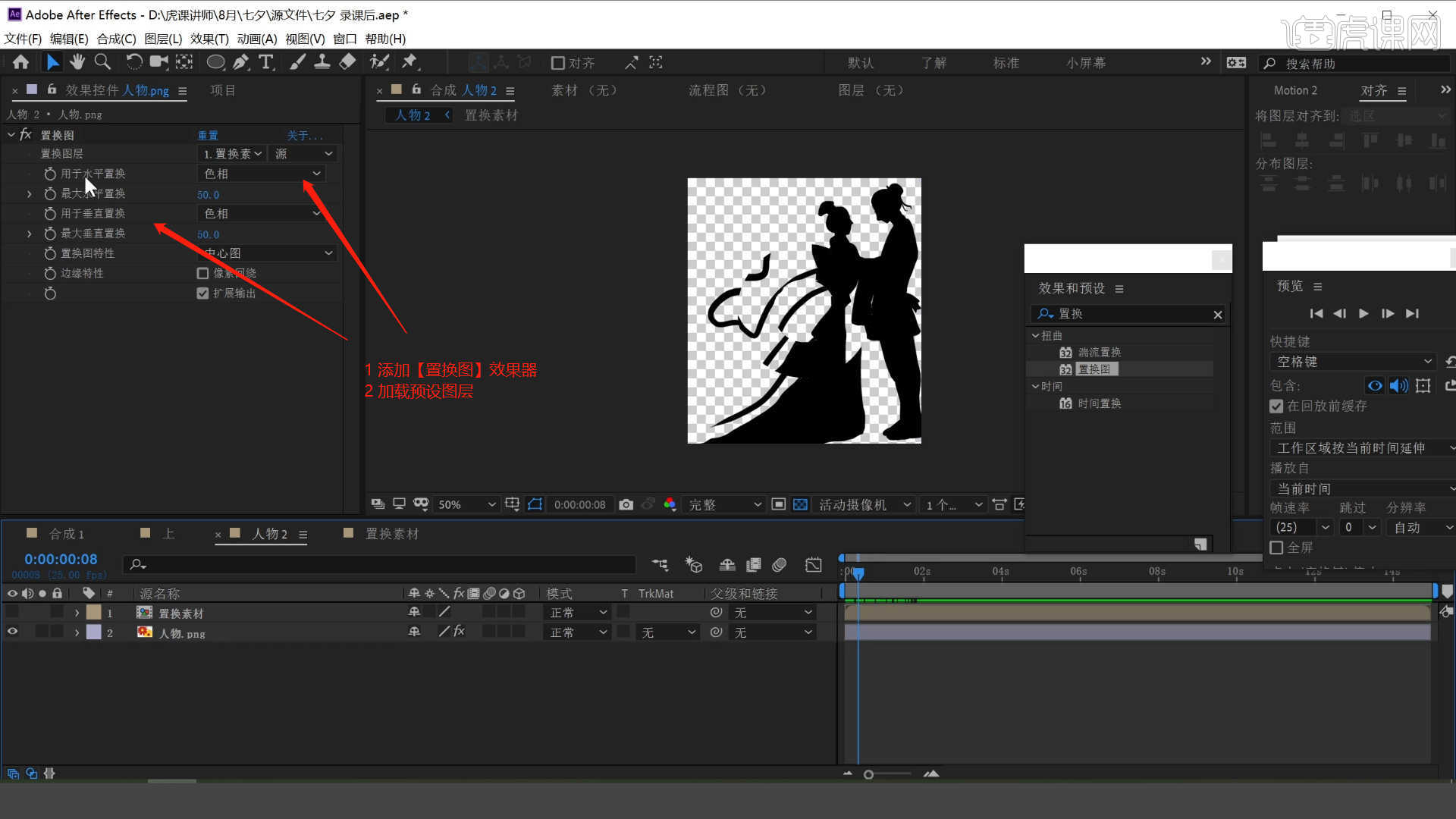Click the置换图 effect icon in effects panel
Screen dimensions: 1456x819
(1065, 369)
